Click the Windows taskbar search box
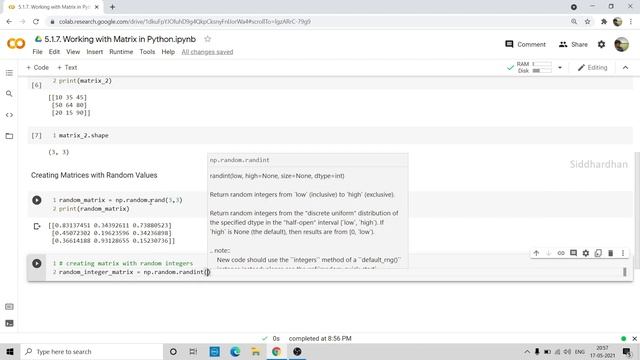 point(92,351)
